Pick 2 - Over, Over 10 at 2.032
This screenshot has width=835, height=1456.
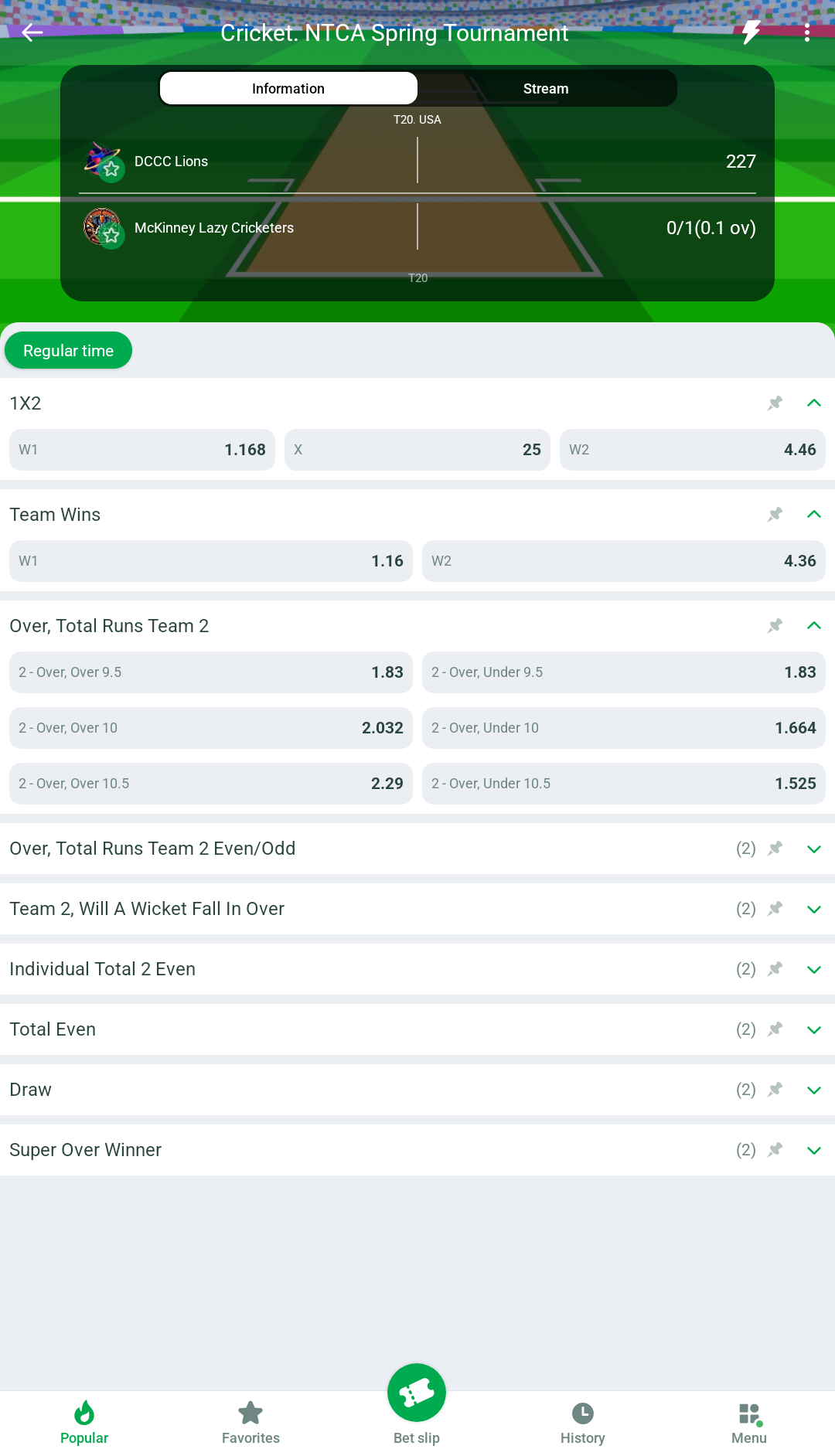pos(210,728)
